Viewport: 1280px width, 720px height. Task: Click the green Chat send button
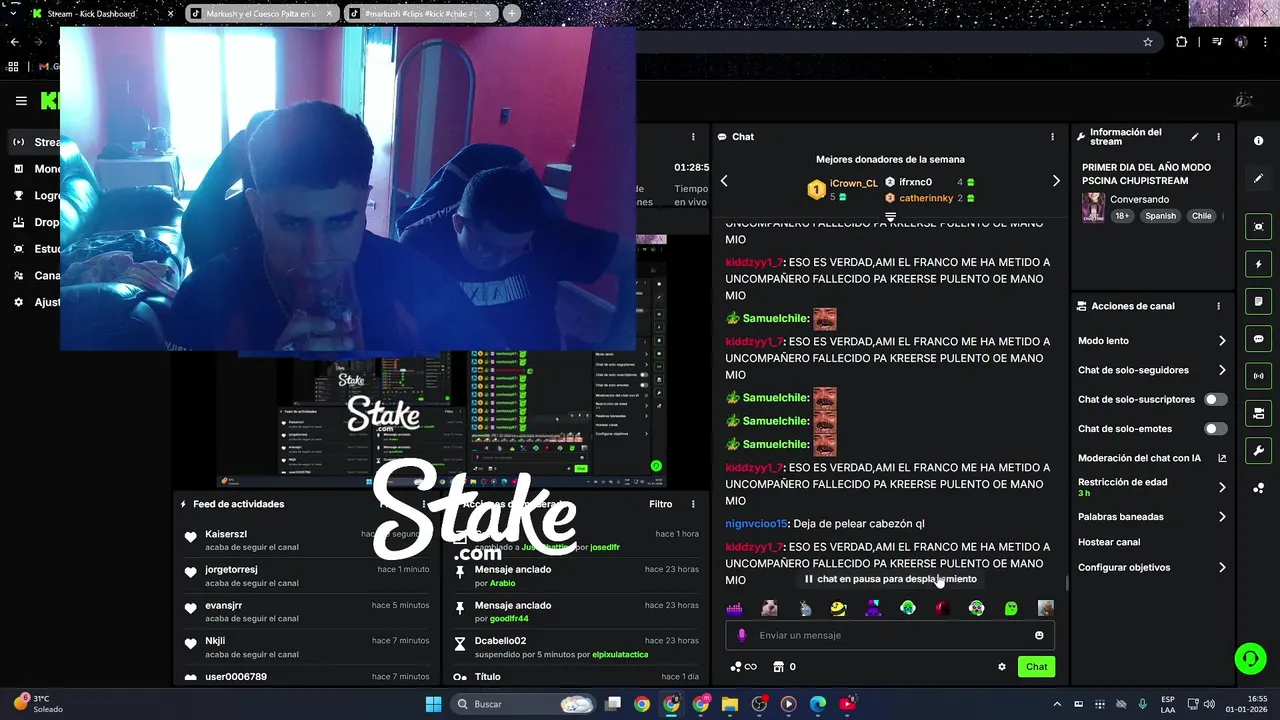(1036, 667)
